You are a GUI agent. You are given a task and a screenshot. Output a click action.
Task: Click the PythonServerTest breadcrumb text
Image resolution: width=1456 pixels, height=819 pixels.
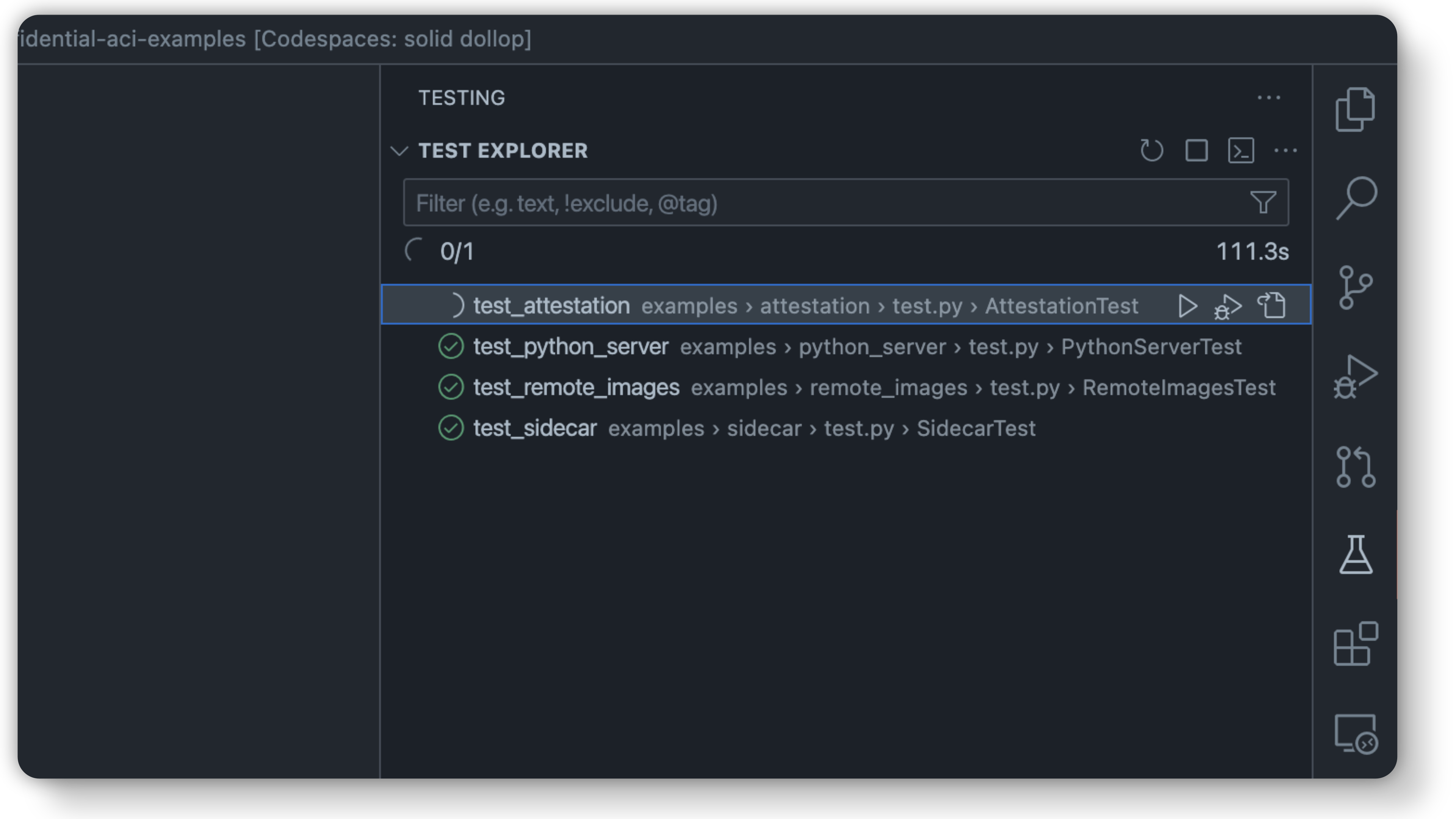click(1151, 347)
